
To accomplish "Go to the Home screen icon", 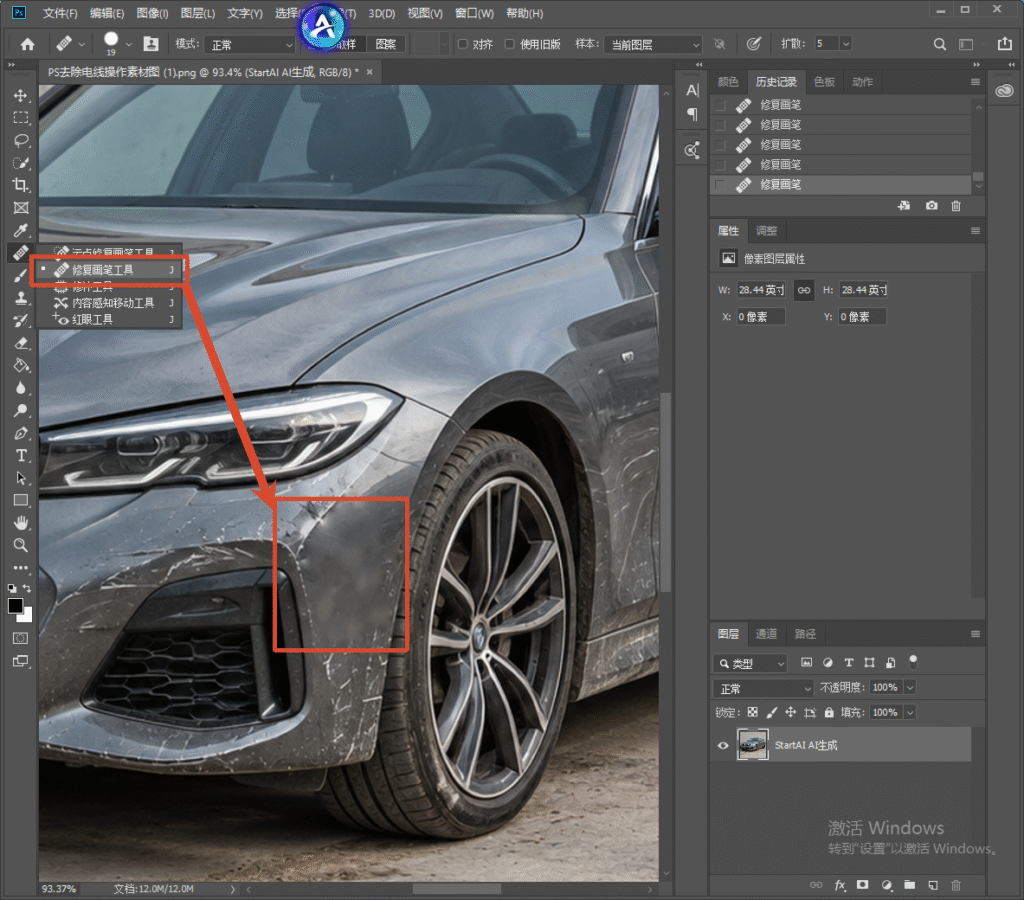I will 27,44.
